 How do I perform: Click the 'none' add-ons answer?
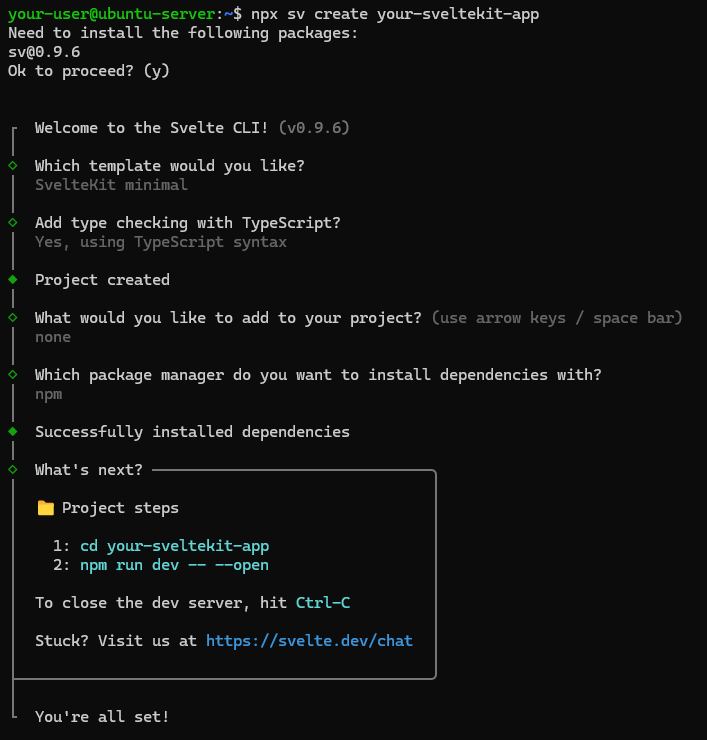53,337
